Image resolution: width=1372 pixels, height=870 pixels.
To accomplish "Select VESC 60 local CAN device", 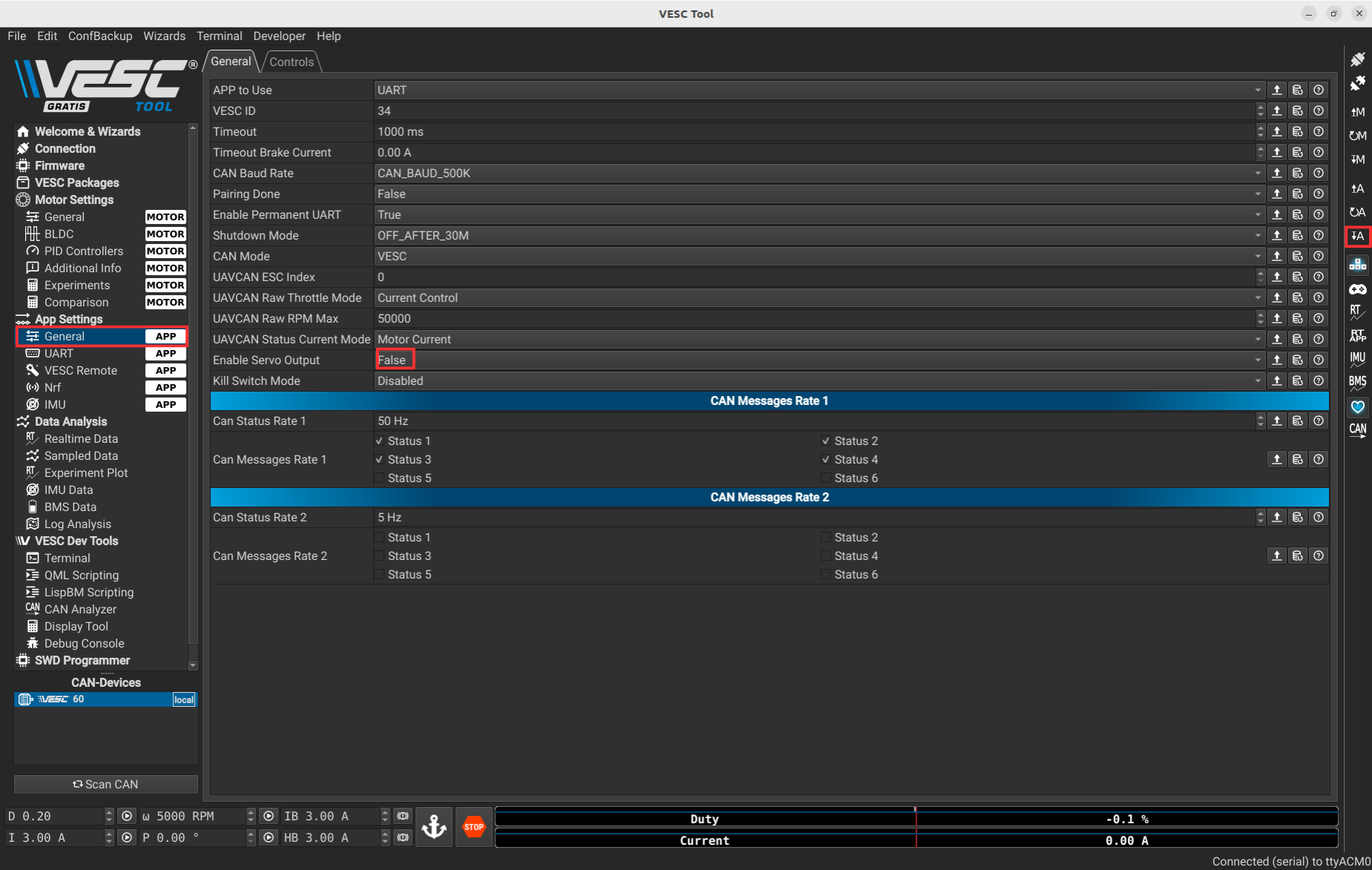I will click(105, 699).
